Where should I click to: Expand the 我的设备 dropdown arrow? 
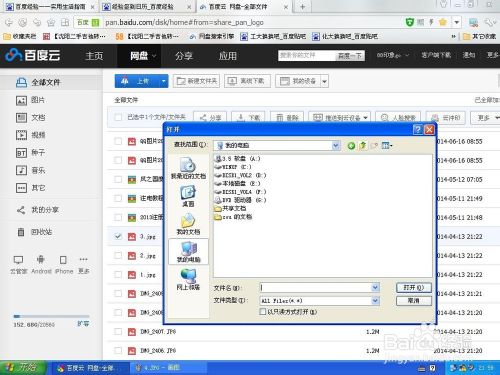pos(325,81)
